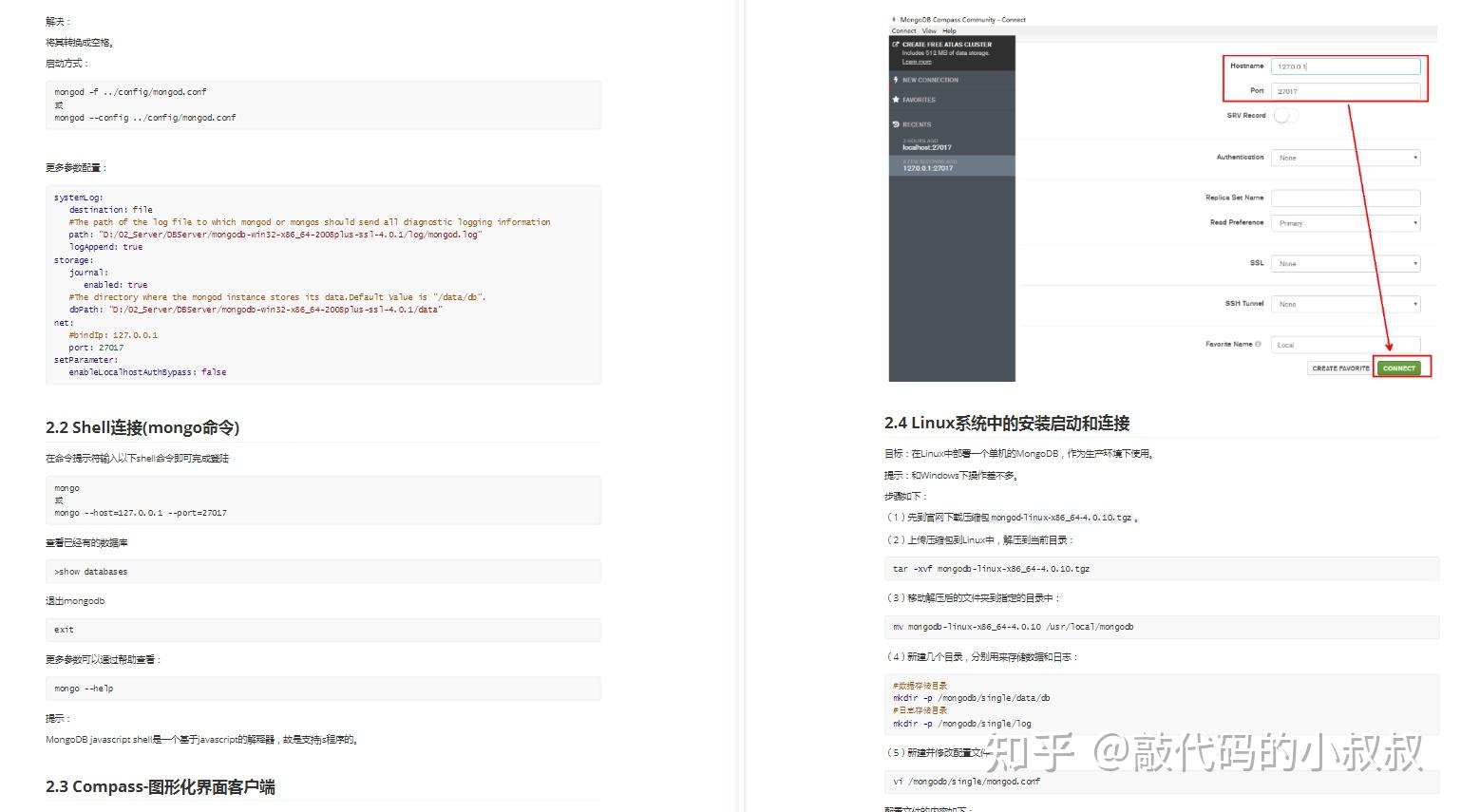Click the star icon next to Favorites
1461x812 pixels.
895,100
